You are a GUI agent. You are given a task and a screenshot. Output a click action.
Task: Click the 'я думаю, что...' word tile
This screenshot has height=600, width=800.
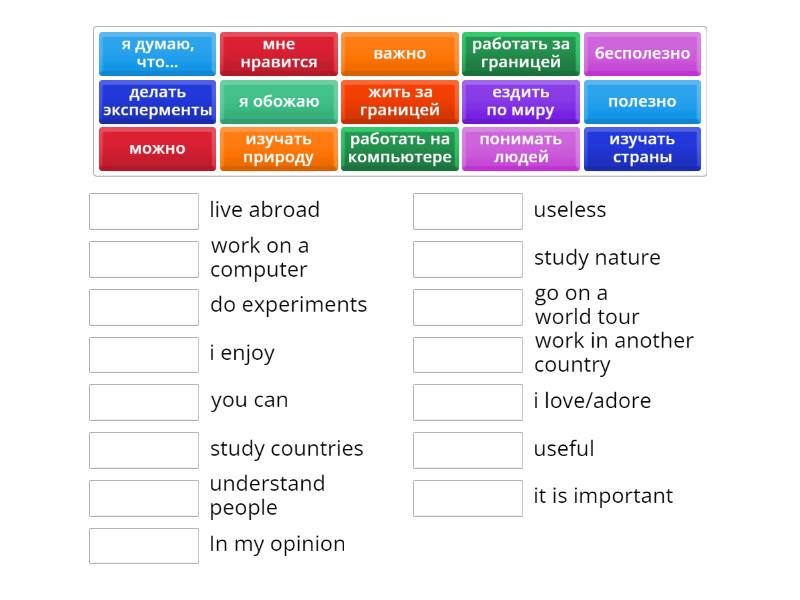157,54
